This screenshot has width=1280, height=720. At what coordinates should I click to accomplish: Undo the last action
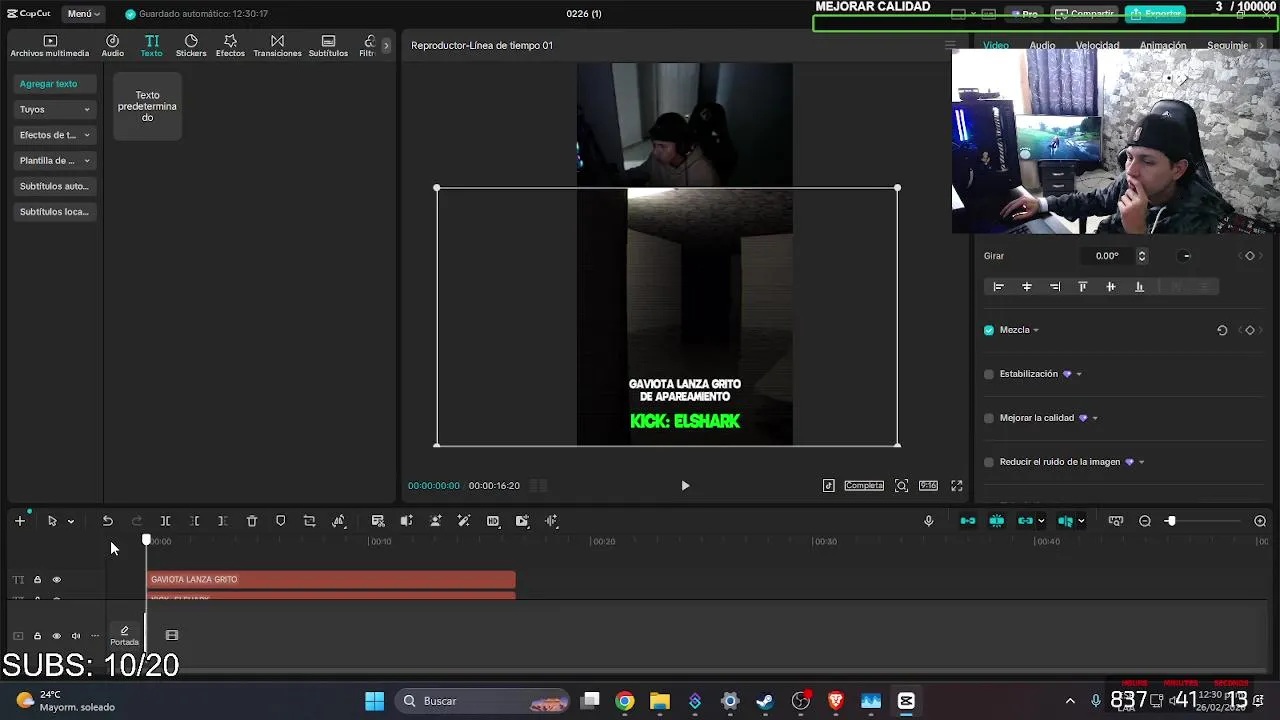(108, 521)
